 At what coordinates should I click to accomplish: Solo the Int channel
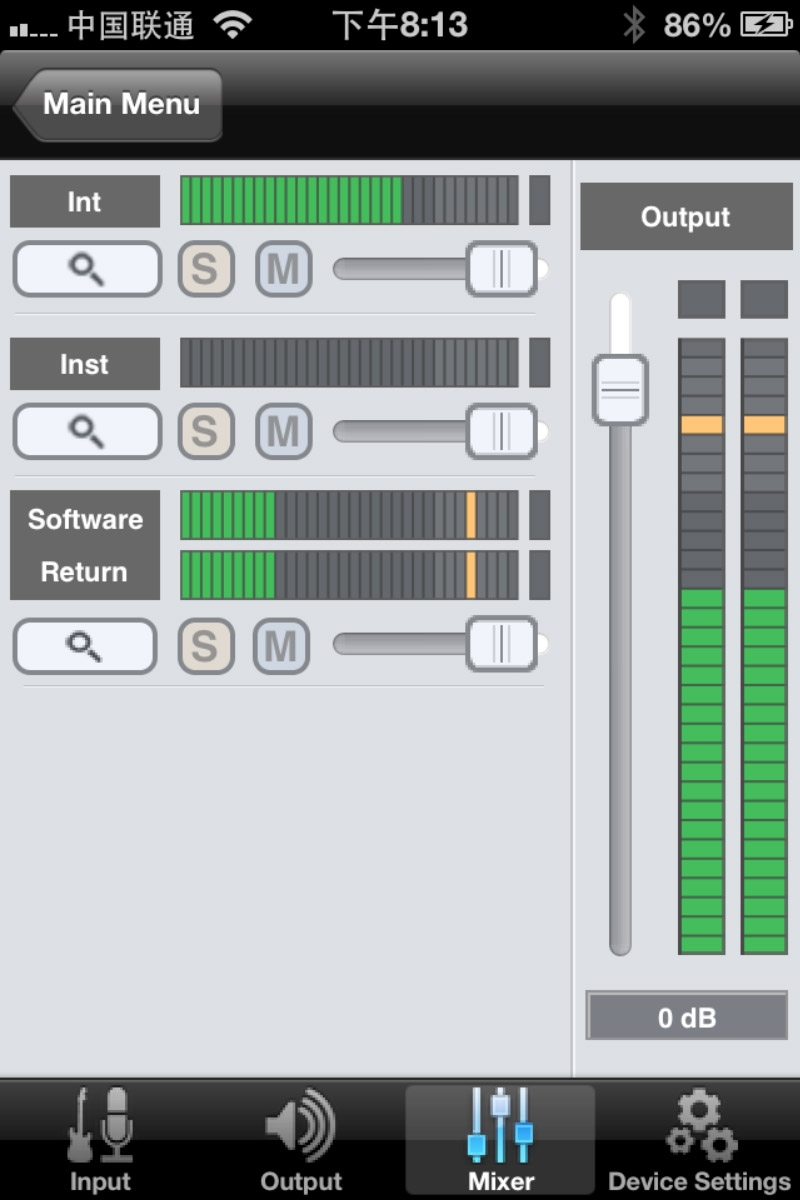pyautogui.click(x=206, y=269)
